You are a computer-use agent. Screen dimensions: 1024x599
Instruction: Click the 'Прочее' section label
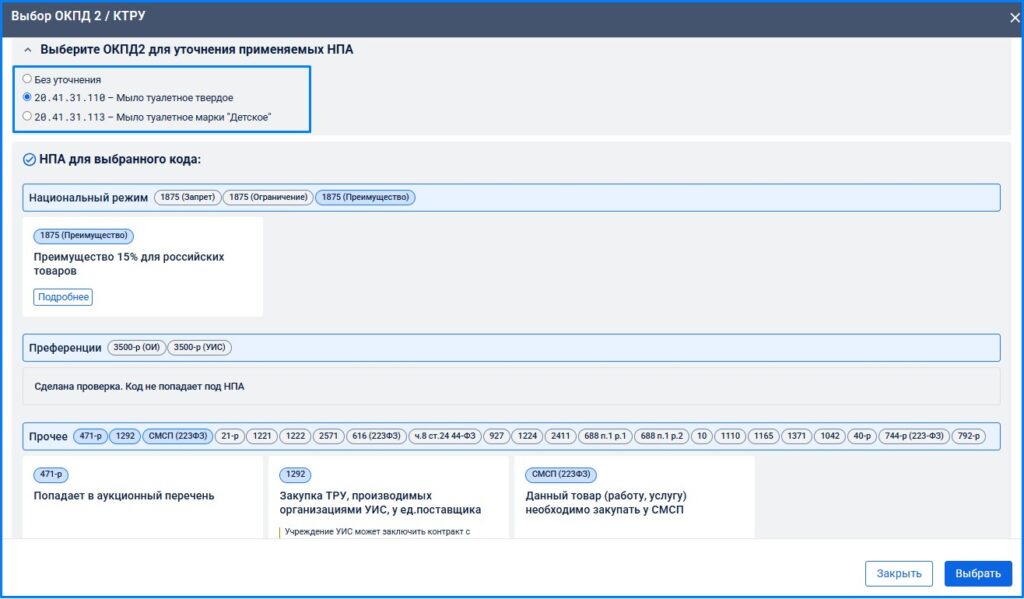pyautogui.click(x=48, y=436)
